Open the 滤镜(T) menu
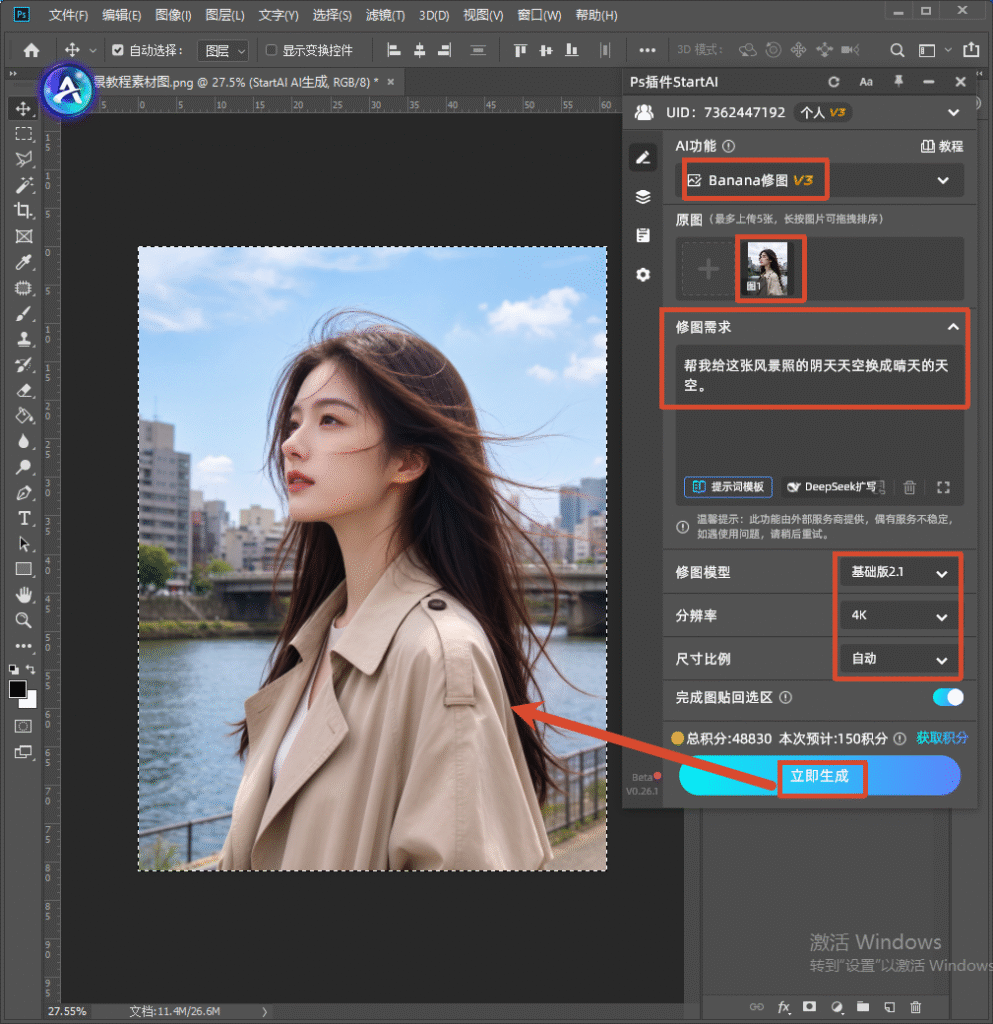This screenshot has width=993, height=1024. pos(385,15)
